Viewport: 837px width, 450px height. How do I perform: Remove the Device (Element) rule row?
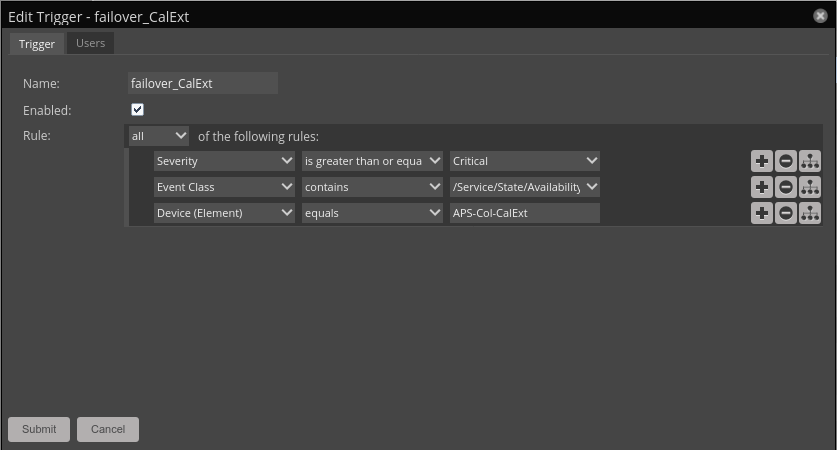pos(786,213)
